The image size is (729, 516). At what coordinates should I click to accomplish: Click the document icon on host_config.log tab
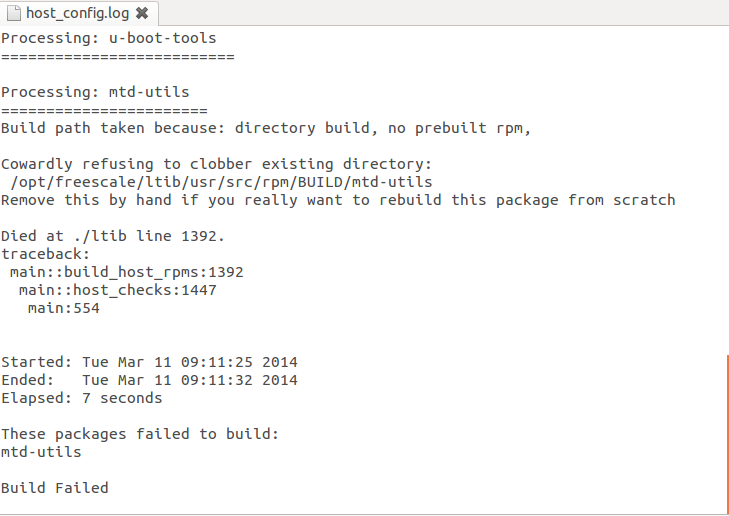(14, 13)
